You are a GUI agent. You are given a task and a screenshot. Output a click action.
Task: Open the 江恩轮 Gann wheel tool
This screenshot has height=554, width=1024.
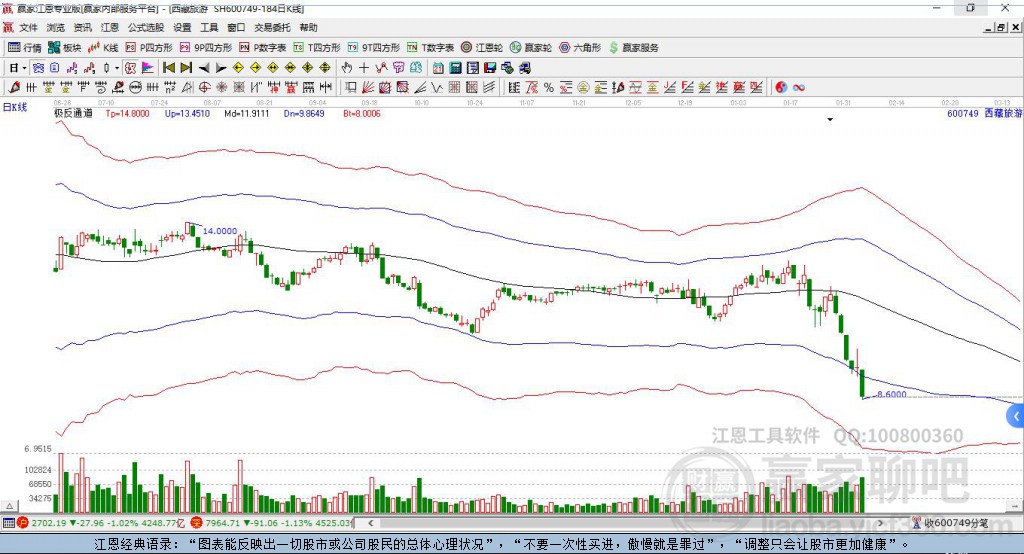click(x=481, y=48)
